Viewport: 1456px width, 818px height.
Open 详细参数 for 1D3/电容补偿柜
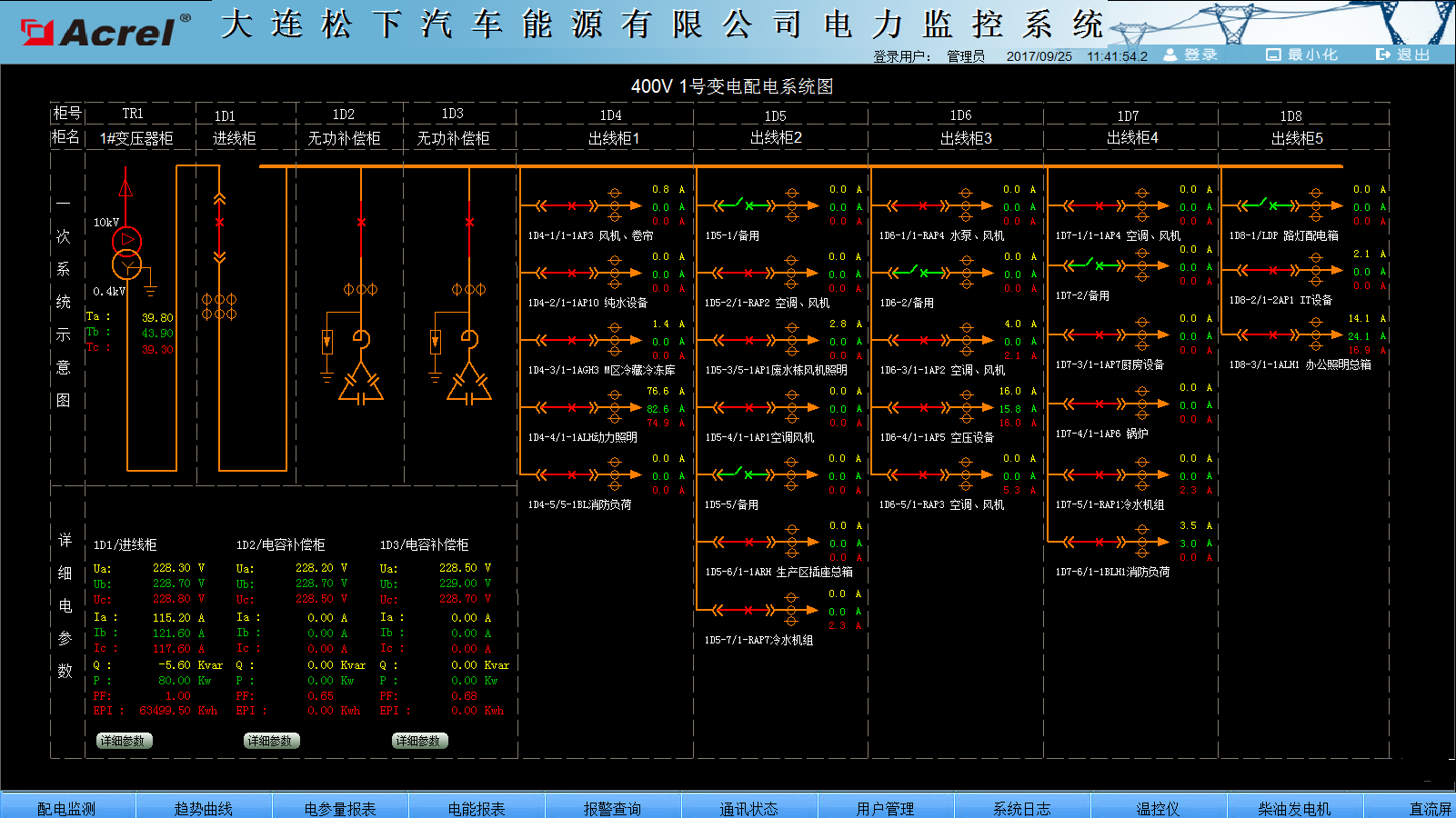418,741
